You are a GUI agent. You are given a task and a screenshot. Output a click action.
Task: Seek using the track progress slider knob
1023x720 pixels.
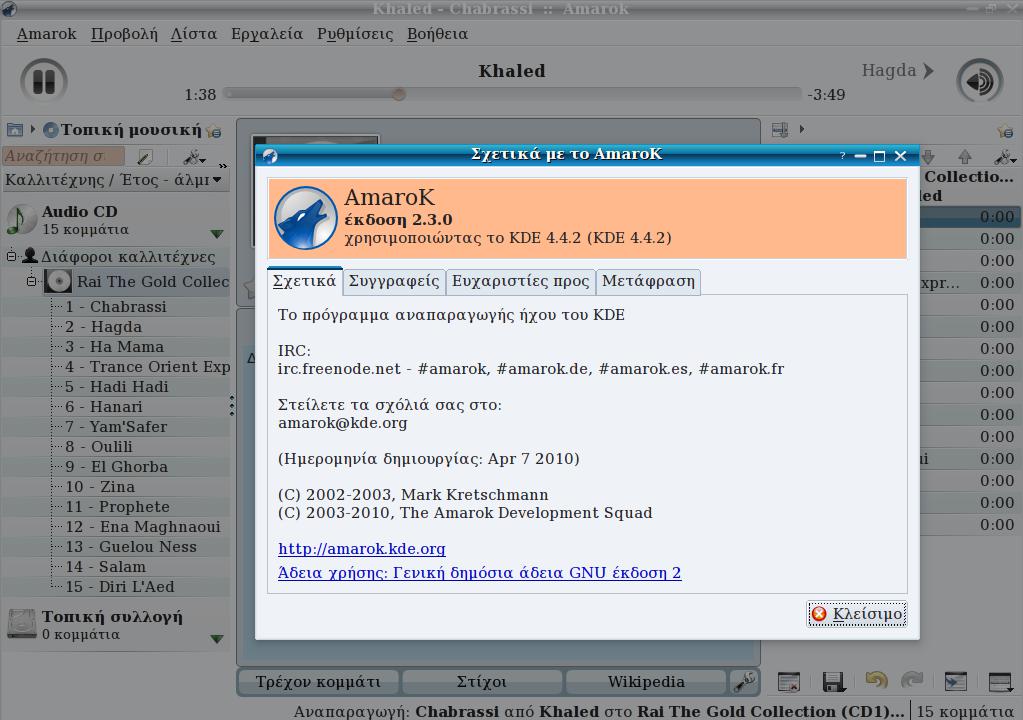pos(399,94)
